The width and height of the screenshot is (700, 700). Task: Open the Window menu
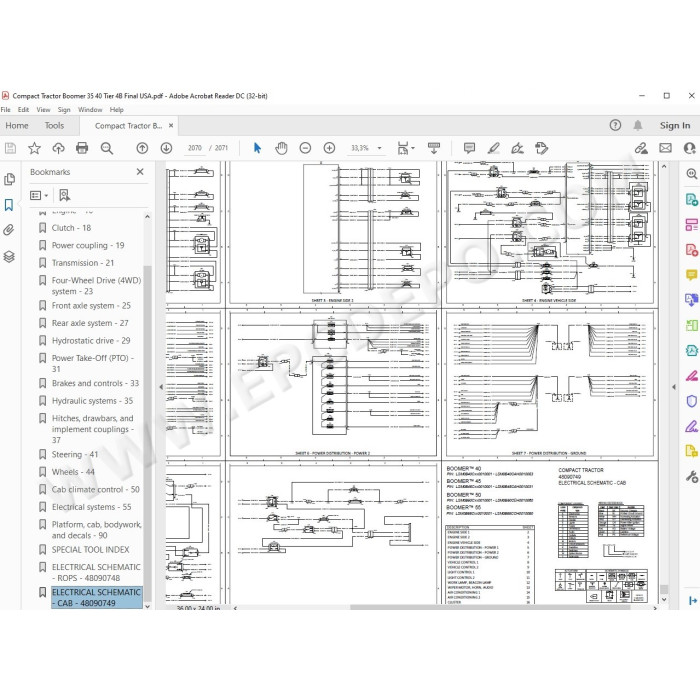(90, 109)
